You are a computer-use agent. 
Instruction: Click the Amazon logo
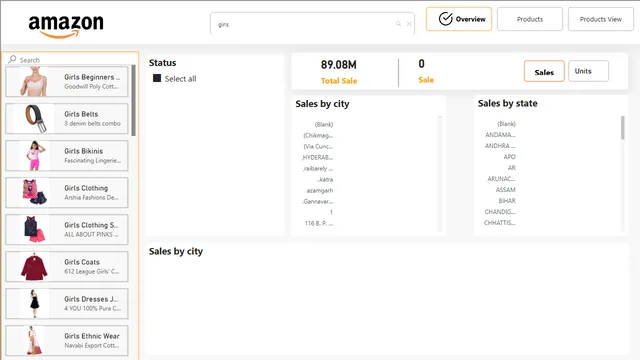point(66,26)
